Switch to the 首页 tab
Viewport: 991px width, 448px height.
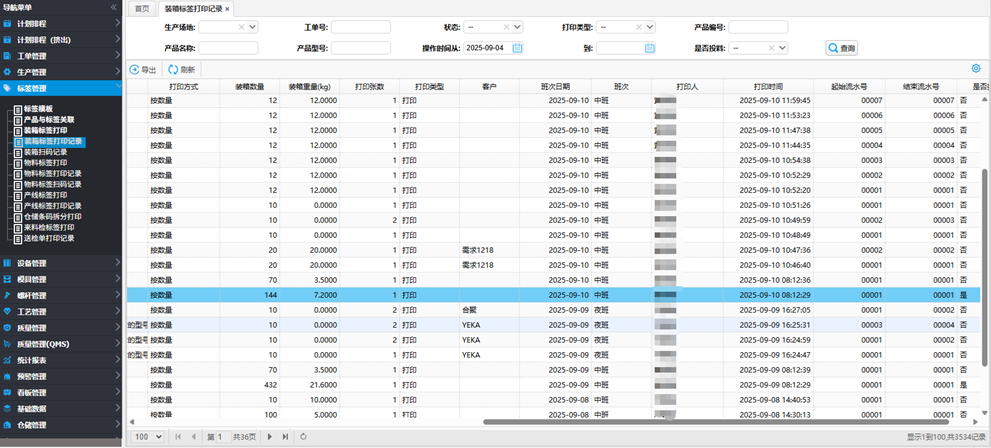pyautogui.click(x=142, y=8)
